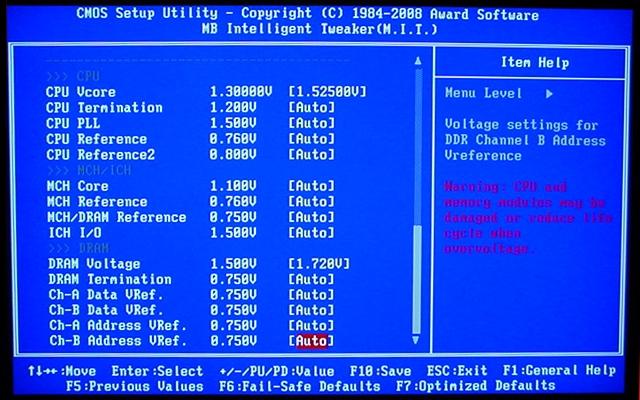
Task: Open CPU PLL [Auto] value
Action: (311, 123)
